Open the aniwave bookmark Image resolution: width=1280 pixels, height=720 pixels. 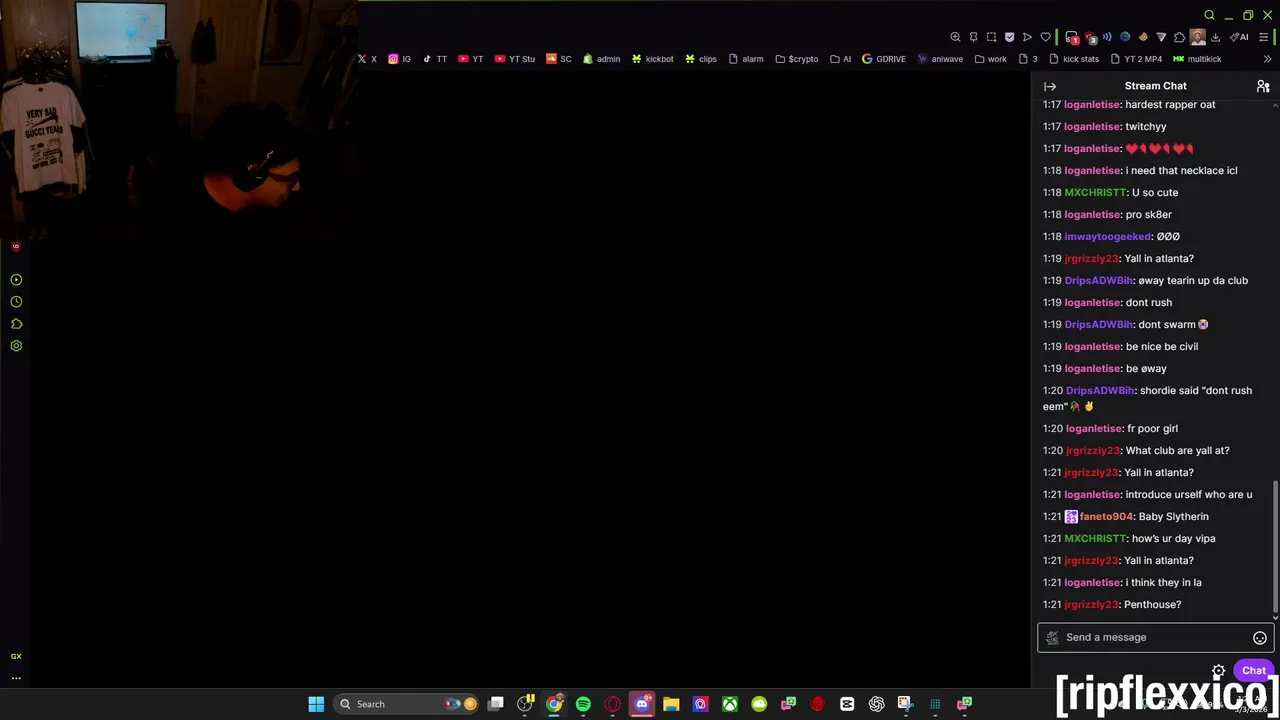click(940, 59)
